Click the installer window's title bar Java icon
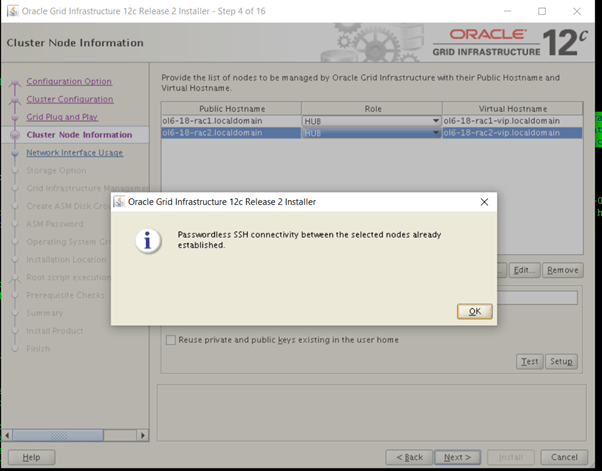This screenshot has width=602, height=471. (12, 11)
